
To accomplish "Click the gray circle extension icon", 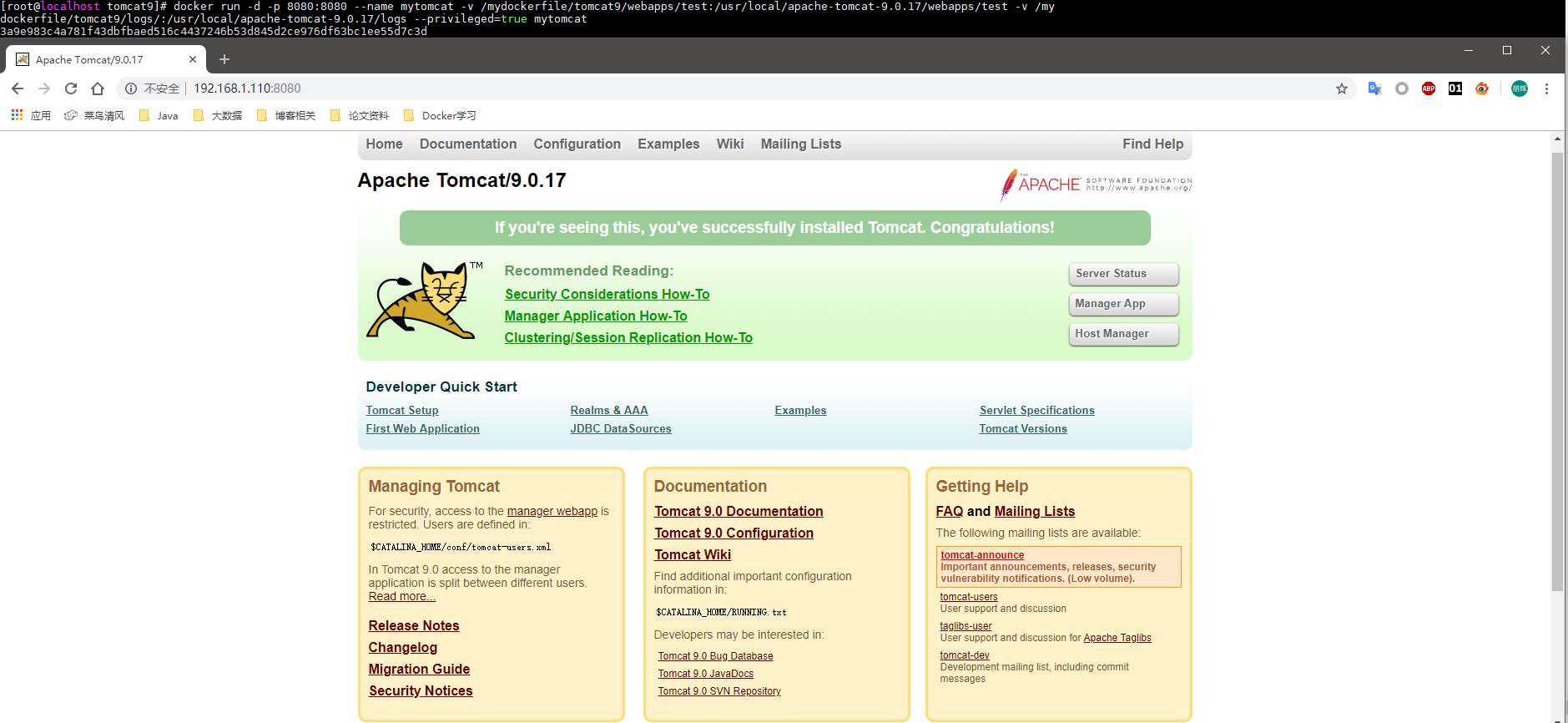I will point(1402,88).
